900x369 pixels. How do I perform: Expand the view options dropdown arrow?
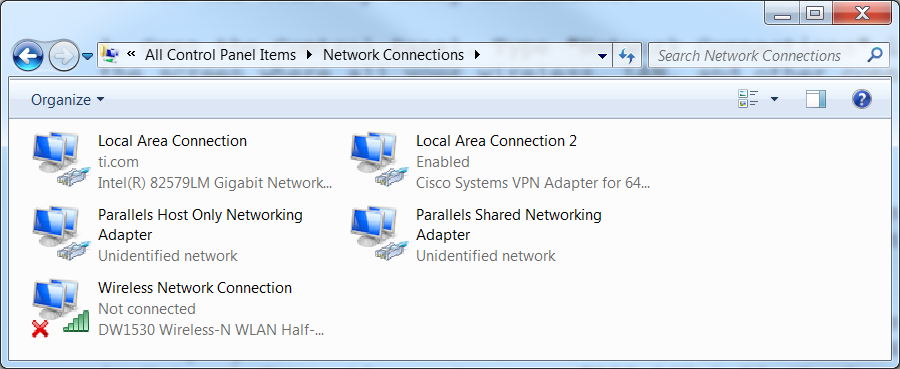click(x=774, y=99)
